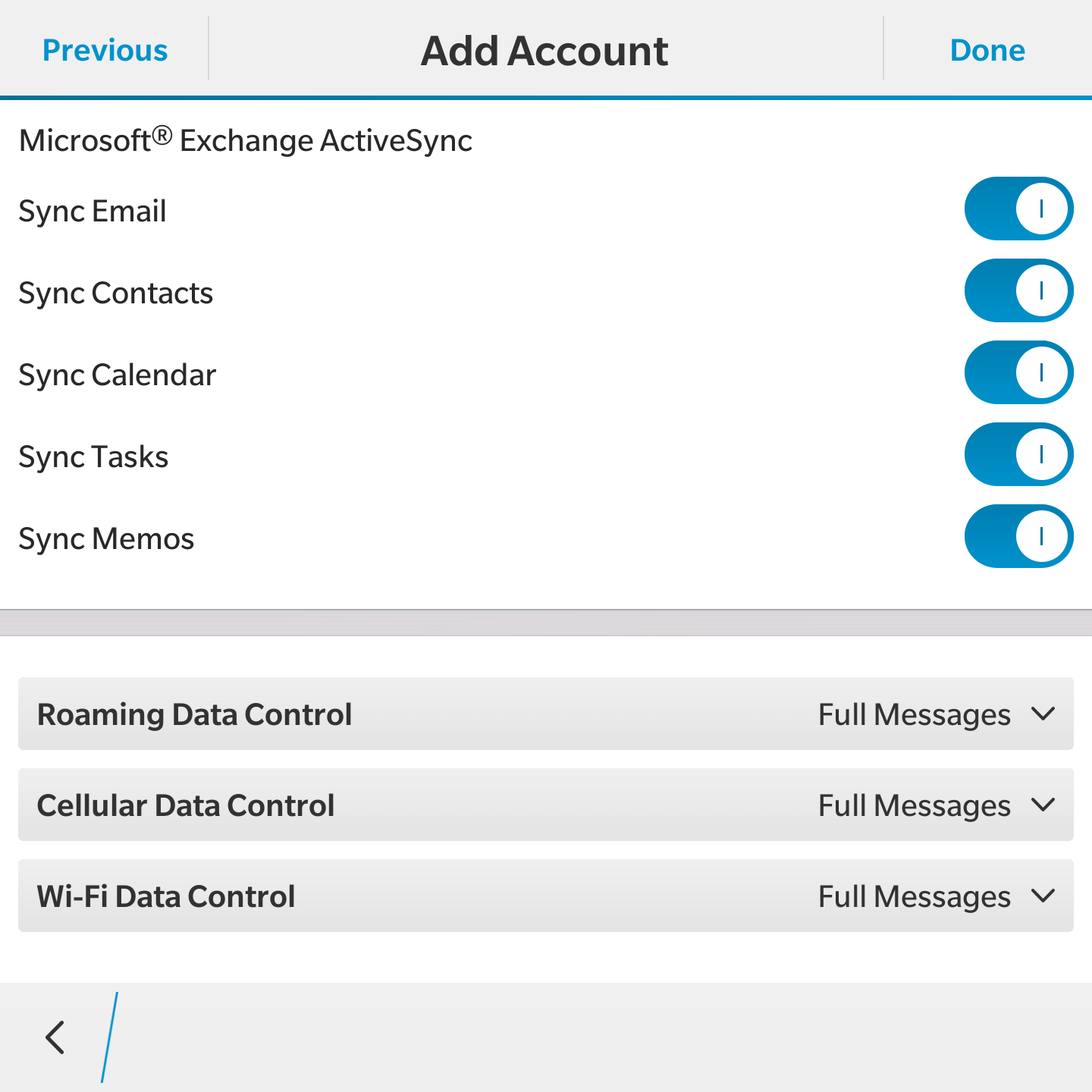Disable the Sync Memos toggle

(x=1018, y=536)
